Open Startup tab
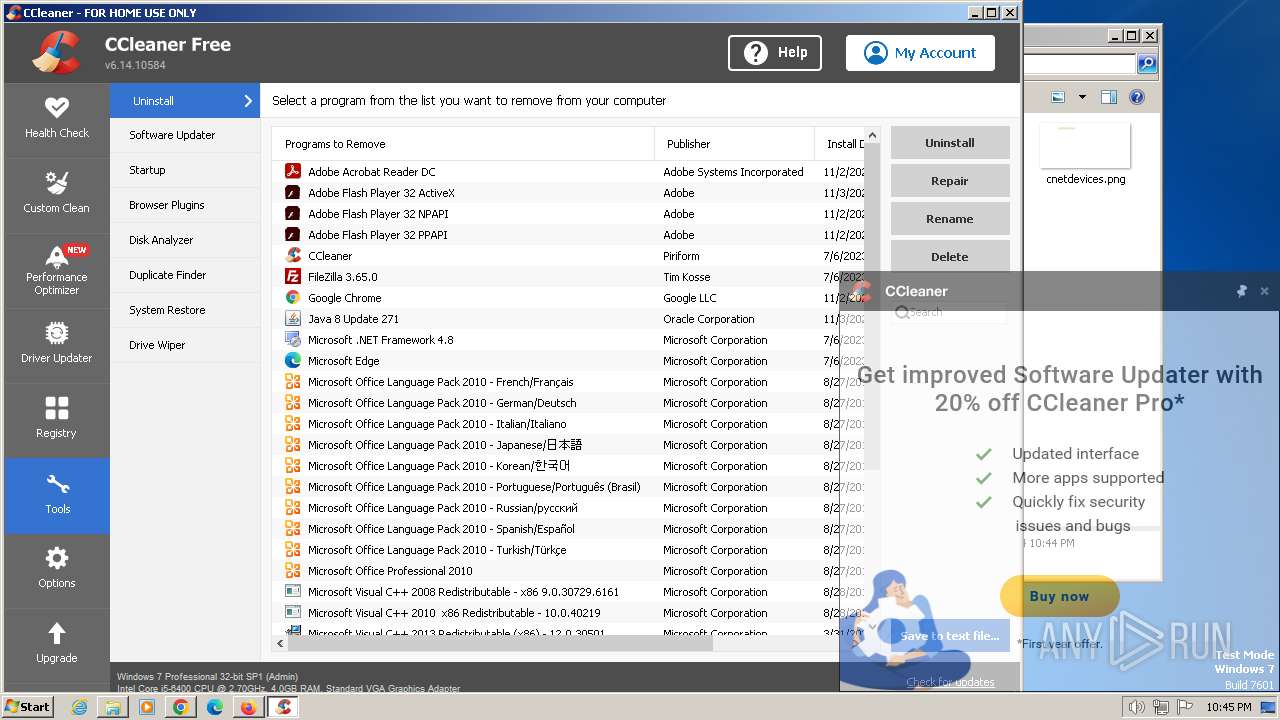 tap(185, 170)
